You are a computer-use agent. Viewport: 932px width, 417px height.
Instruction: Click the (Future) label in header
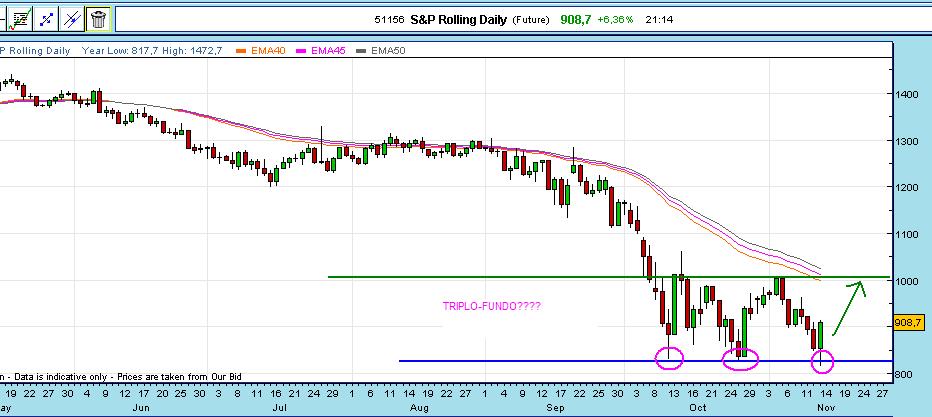point(531,20)
